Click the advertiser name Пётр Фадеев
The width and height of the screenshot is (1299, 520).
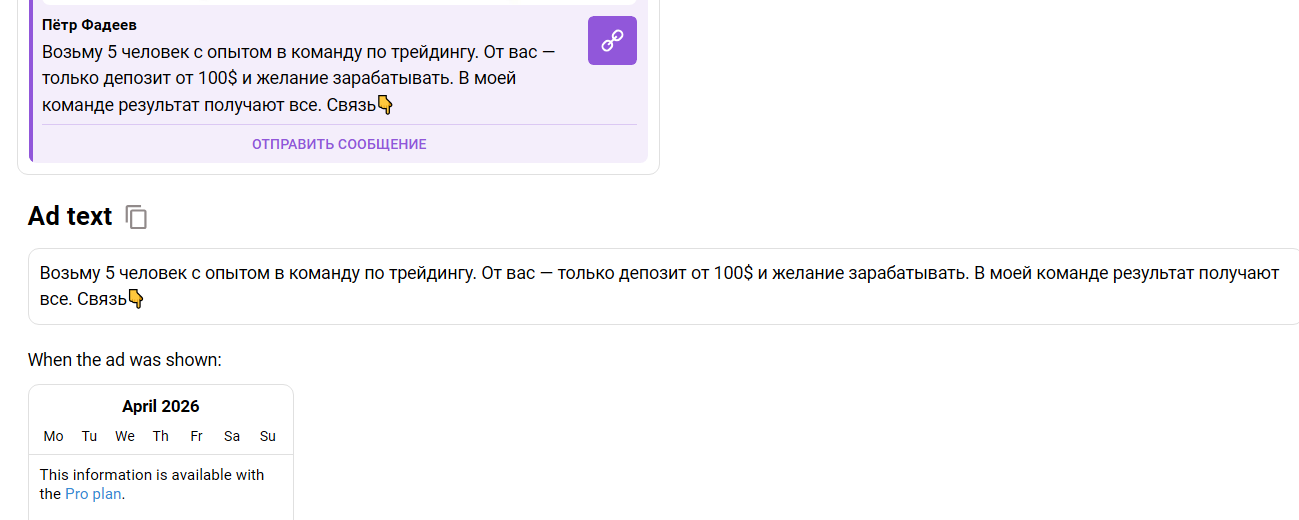[x=90, y=25]
